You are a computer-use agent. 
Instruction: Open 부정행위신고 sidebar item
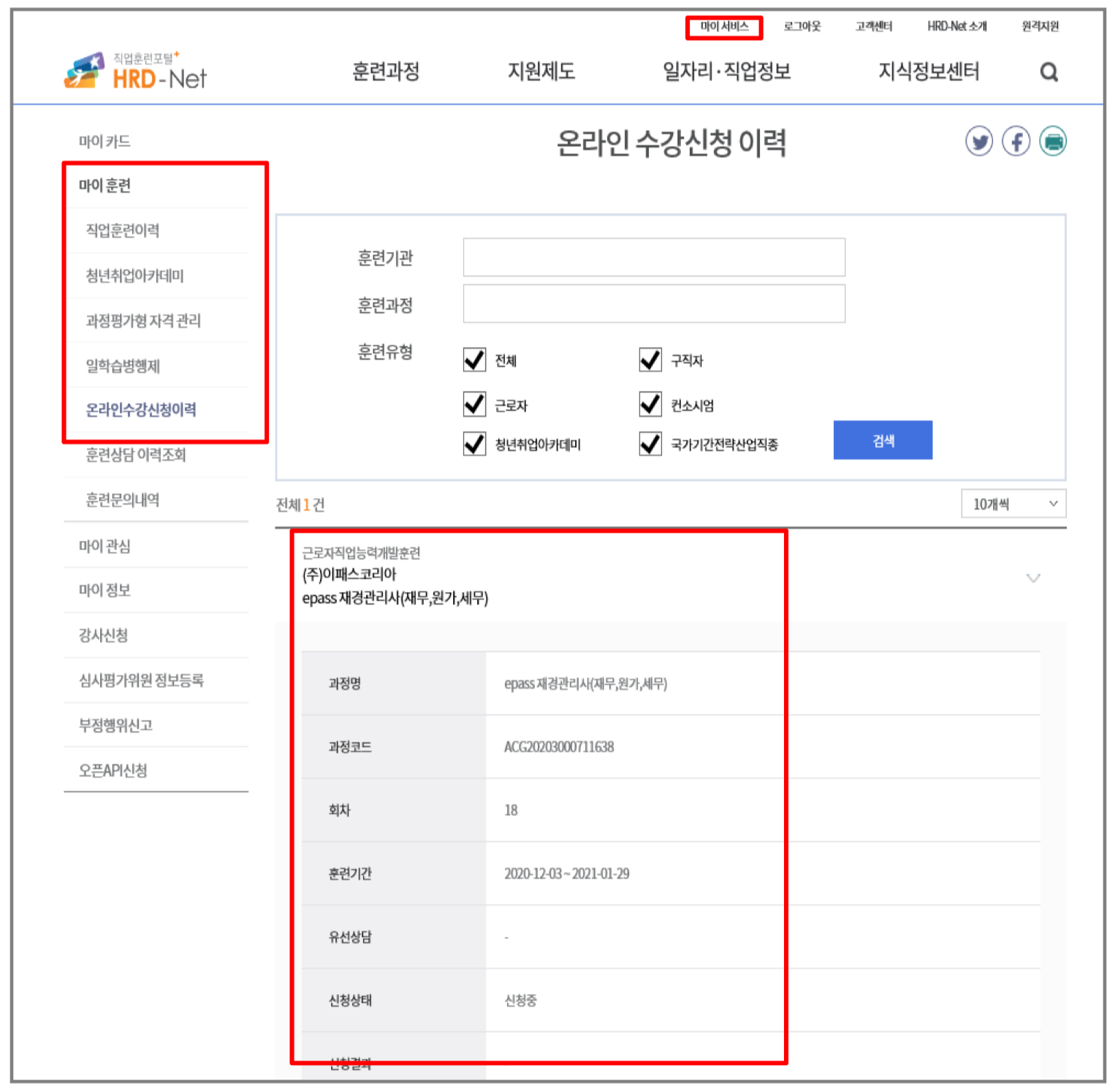[115, 725]
